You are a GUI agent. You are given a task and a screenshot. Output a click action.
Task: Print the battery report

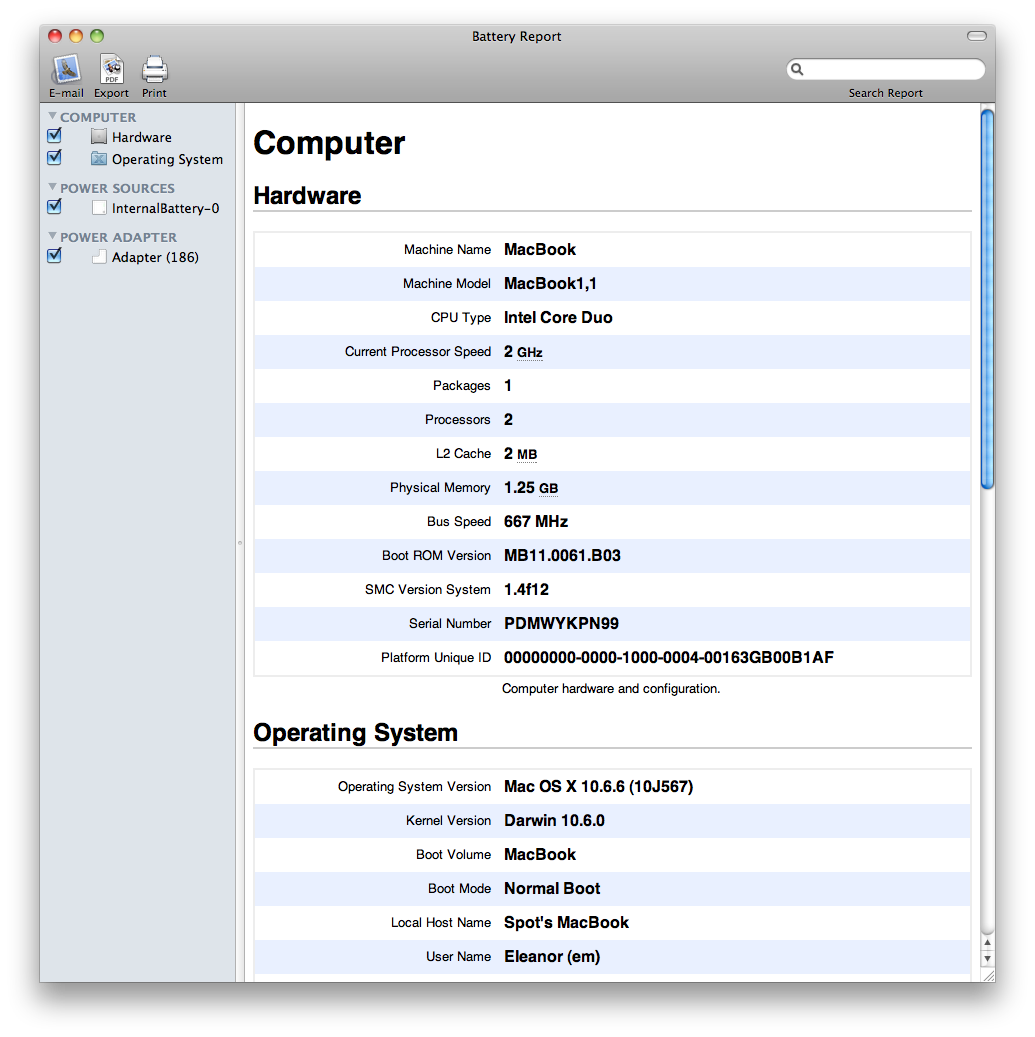pyautogui.click(x=154, y=69)
